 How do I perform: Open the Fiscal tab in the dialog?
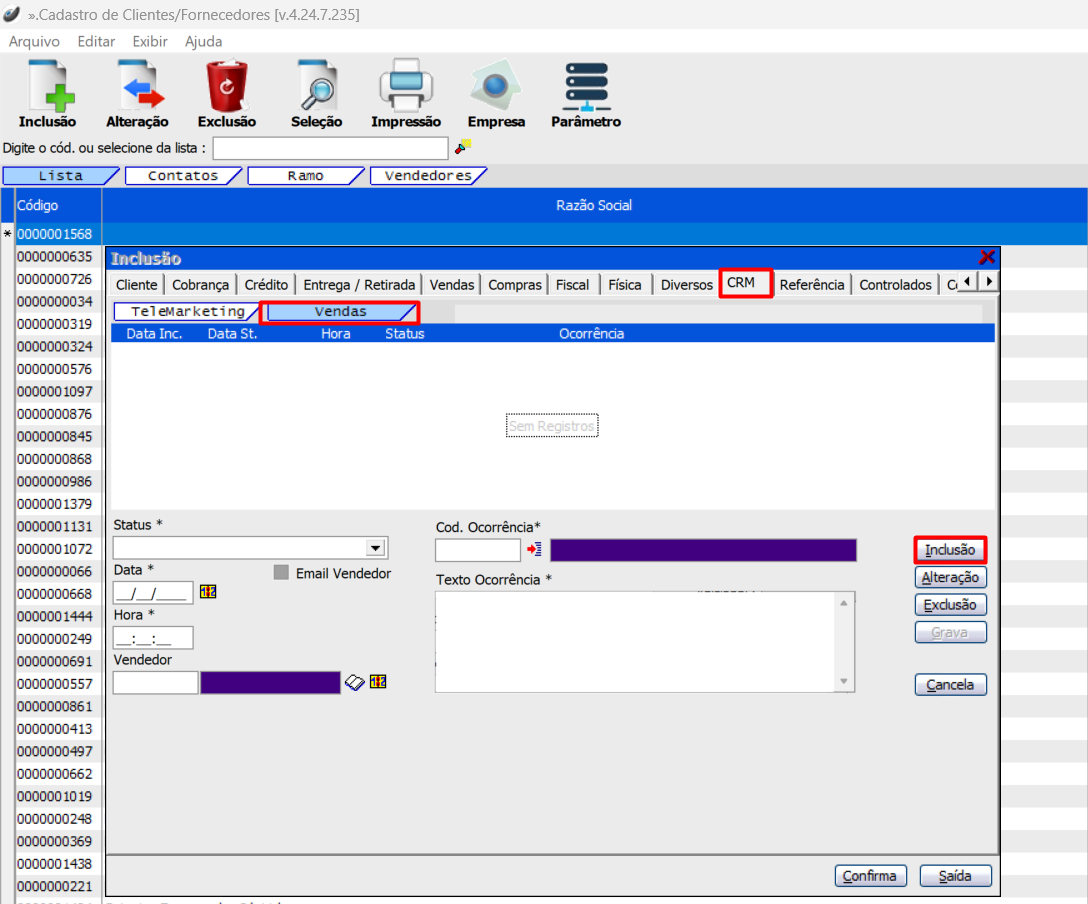572,285
